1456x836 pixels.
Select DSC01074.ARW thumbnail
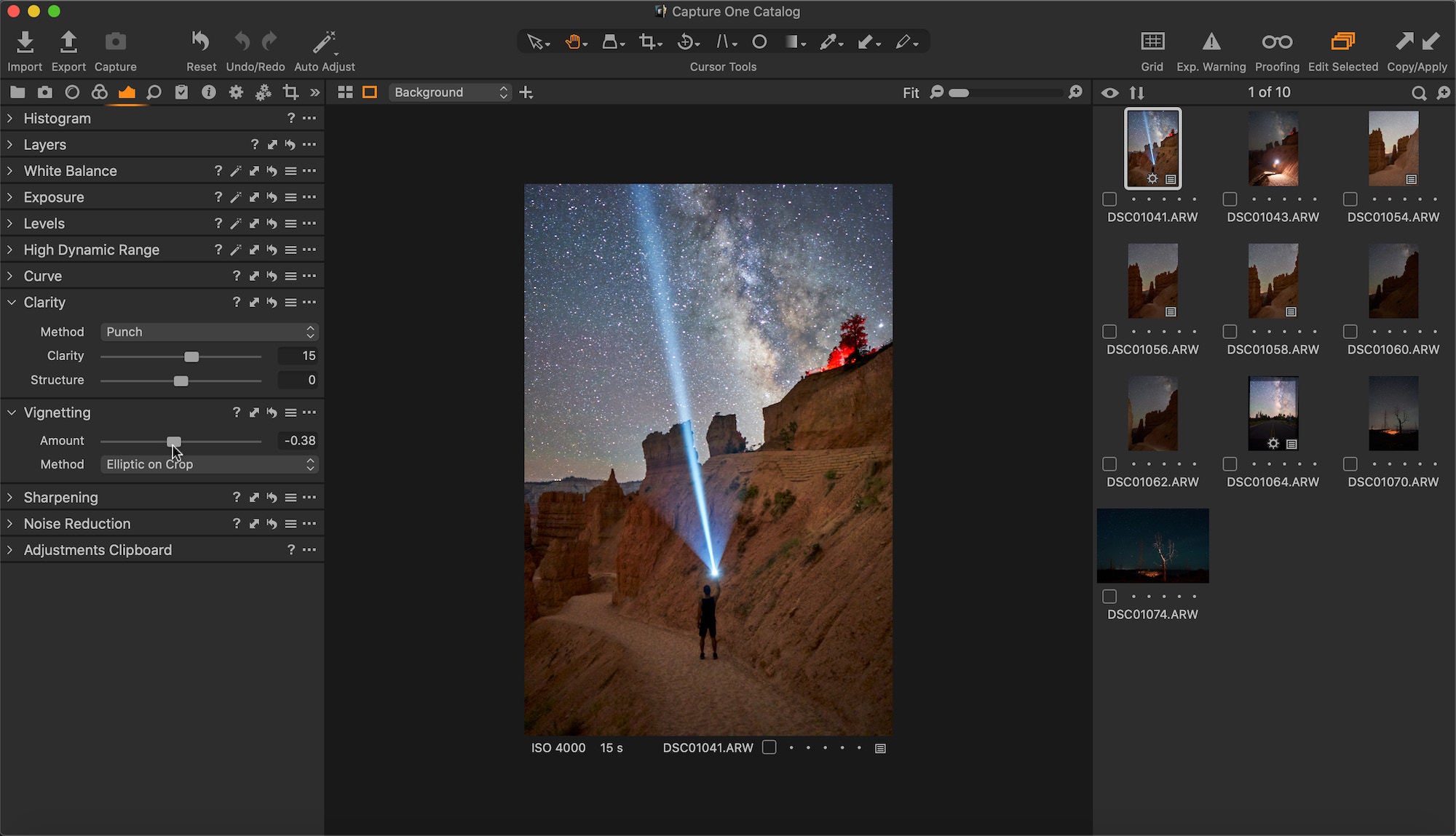pos(1152,546)
